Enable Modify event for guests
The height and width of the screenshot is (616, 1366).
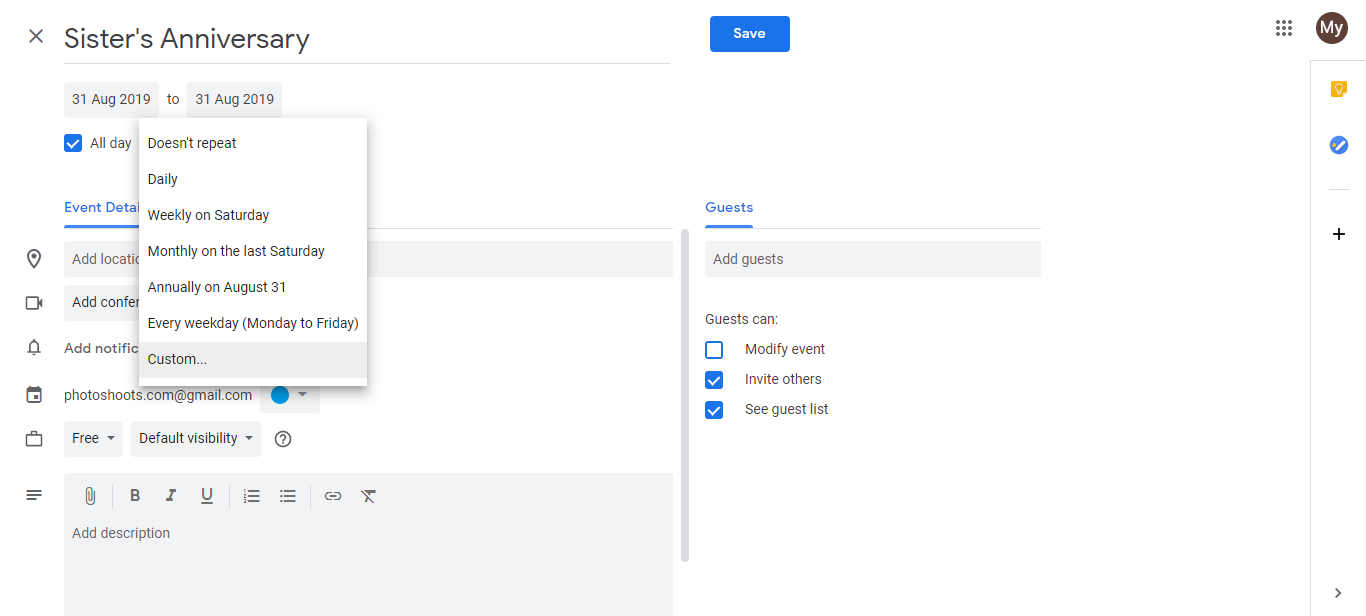714,350
